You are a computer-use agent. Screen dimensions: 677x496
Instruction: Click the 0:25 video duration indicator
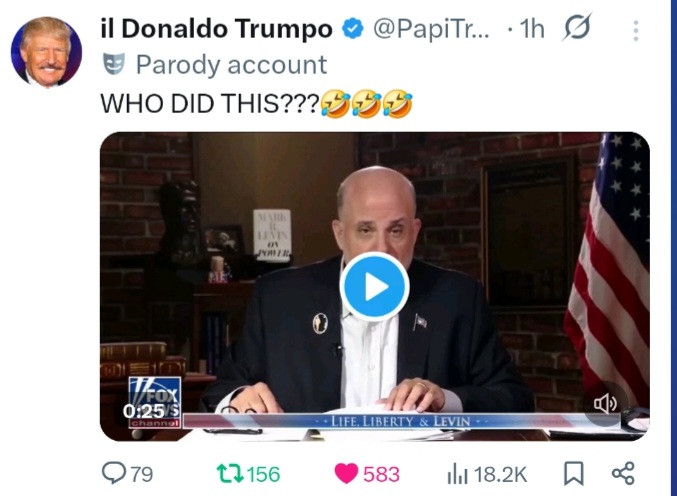tap(143, 411)
